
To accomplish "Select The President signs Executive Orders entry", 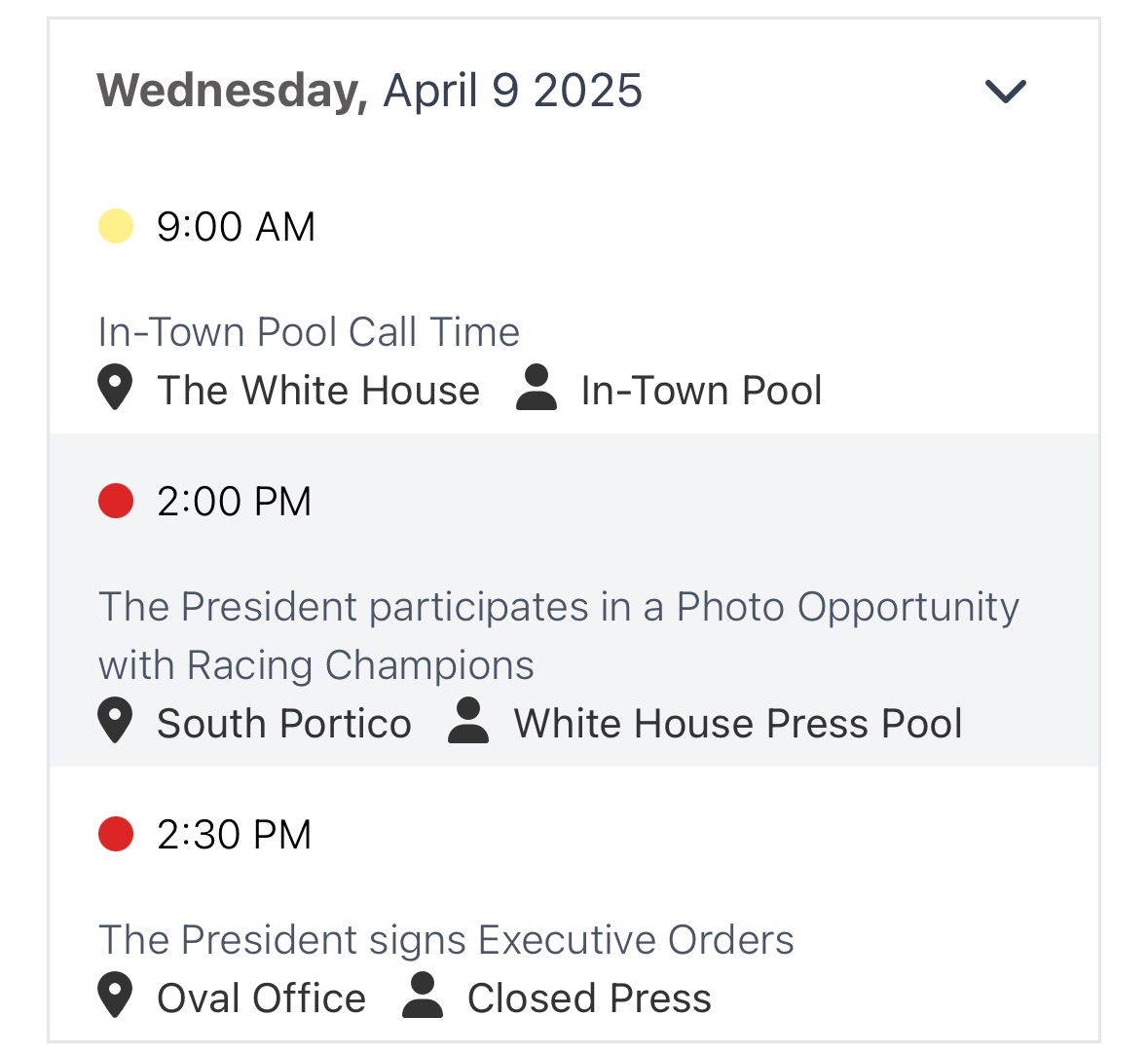I will 446,939.
